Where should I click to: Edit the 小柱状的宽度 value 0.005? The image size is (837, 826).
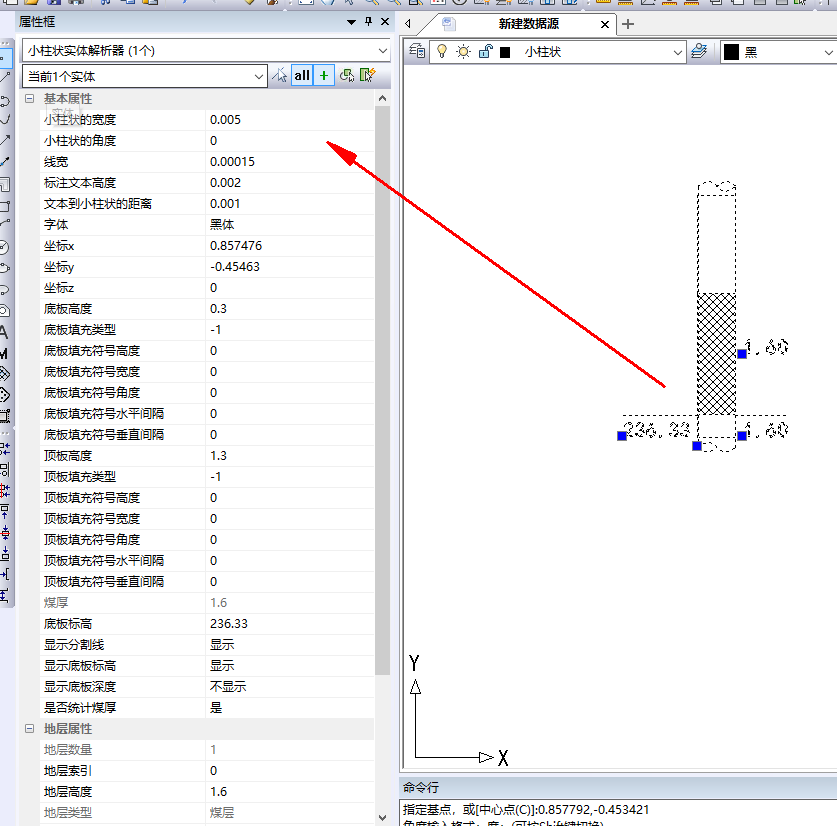click(x=290, y=120)
